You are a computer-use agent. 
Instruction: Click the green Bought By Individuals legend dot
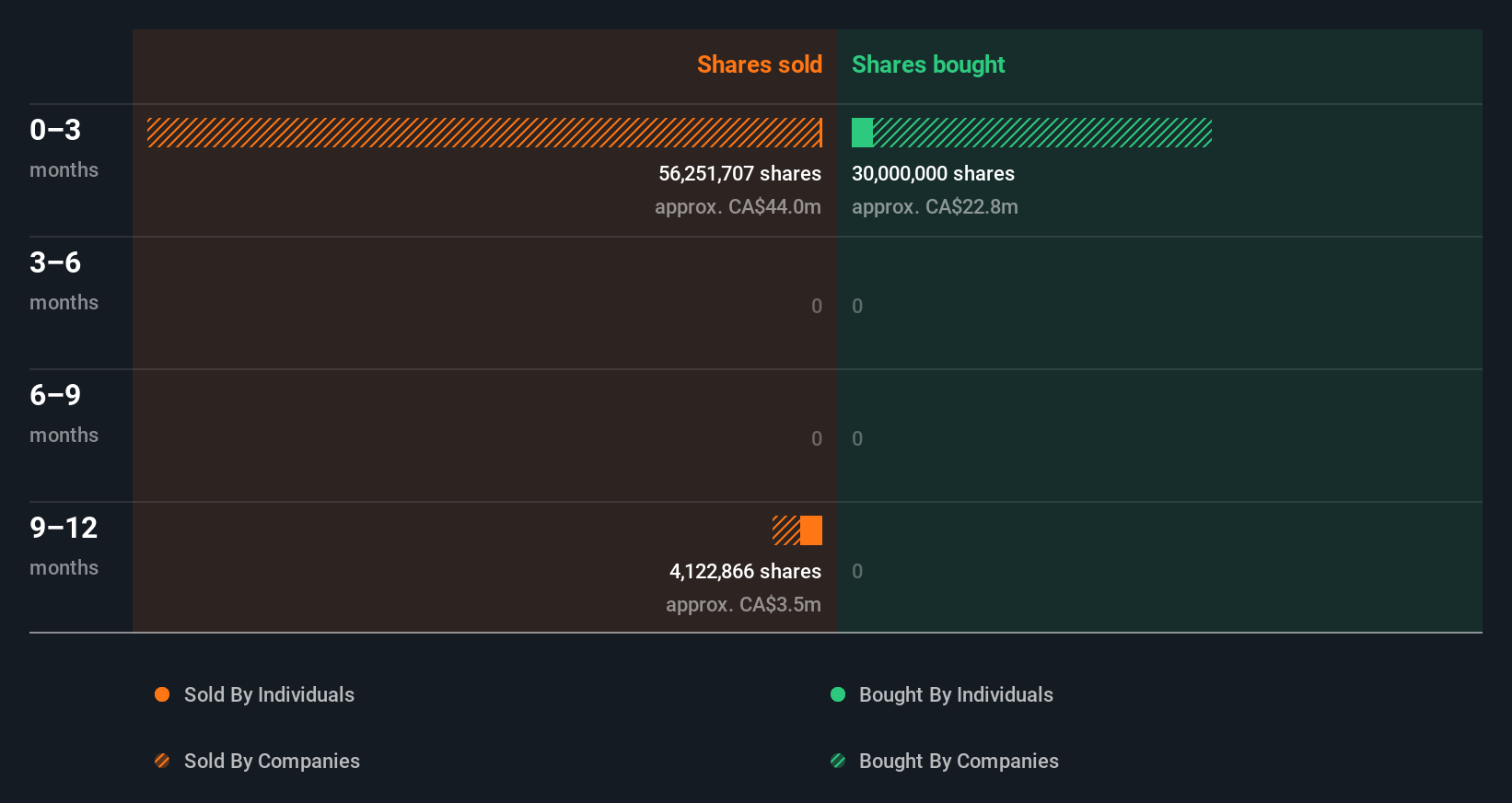[x=838, y=694]
